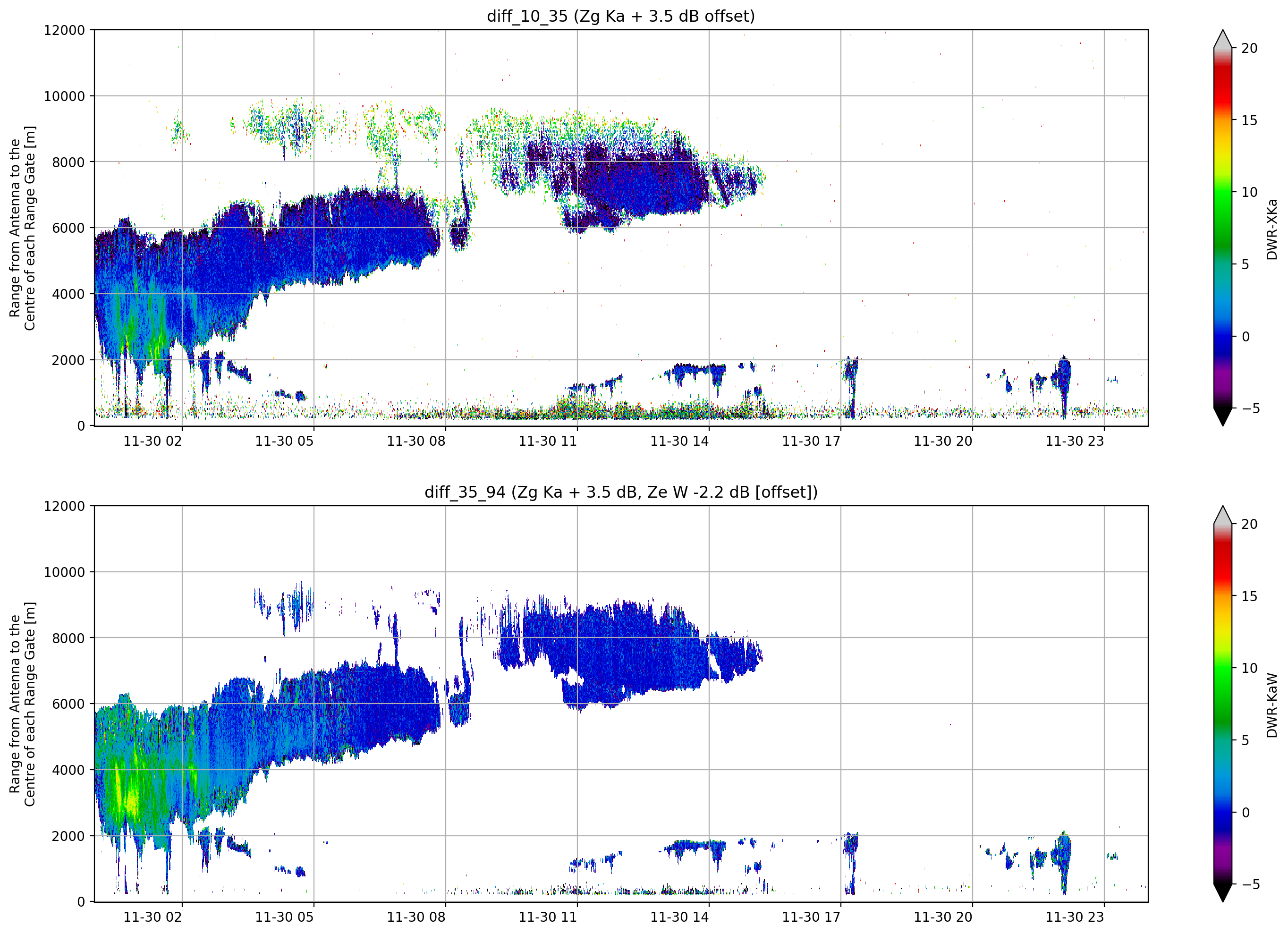Click the diff_10_35 plot title
Image resolution: width=1288 pixels, height=934 pixels.
pos(621,16)
